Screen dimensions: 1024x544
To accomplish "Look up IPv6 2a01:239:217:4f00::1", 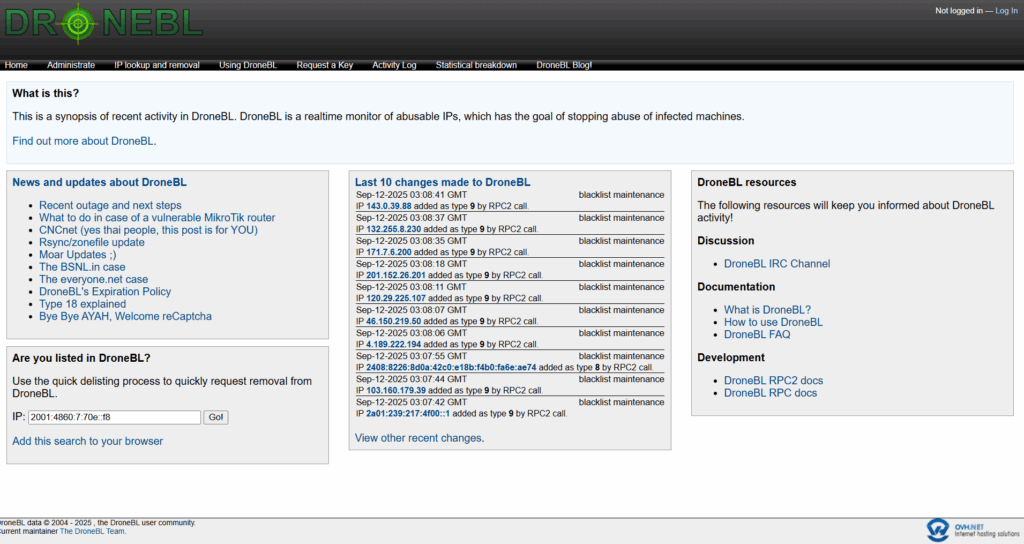I will tap(408, 414).
